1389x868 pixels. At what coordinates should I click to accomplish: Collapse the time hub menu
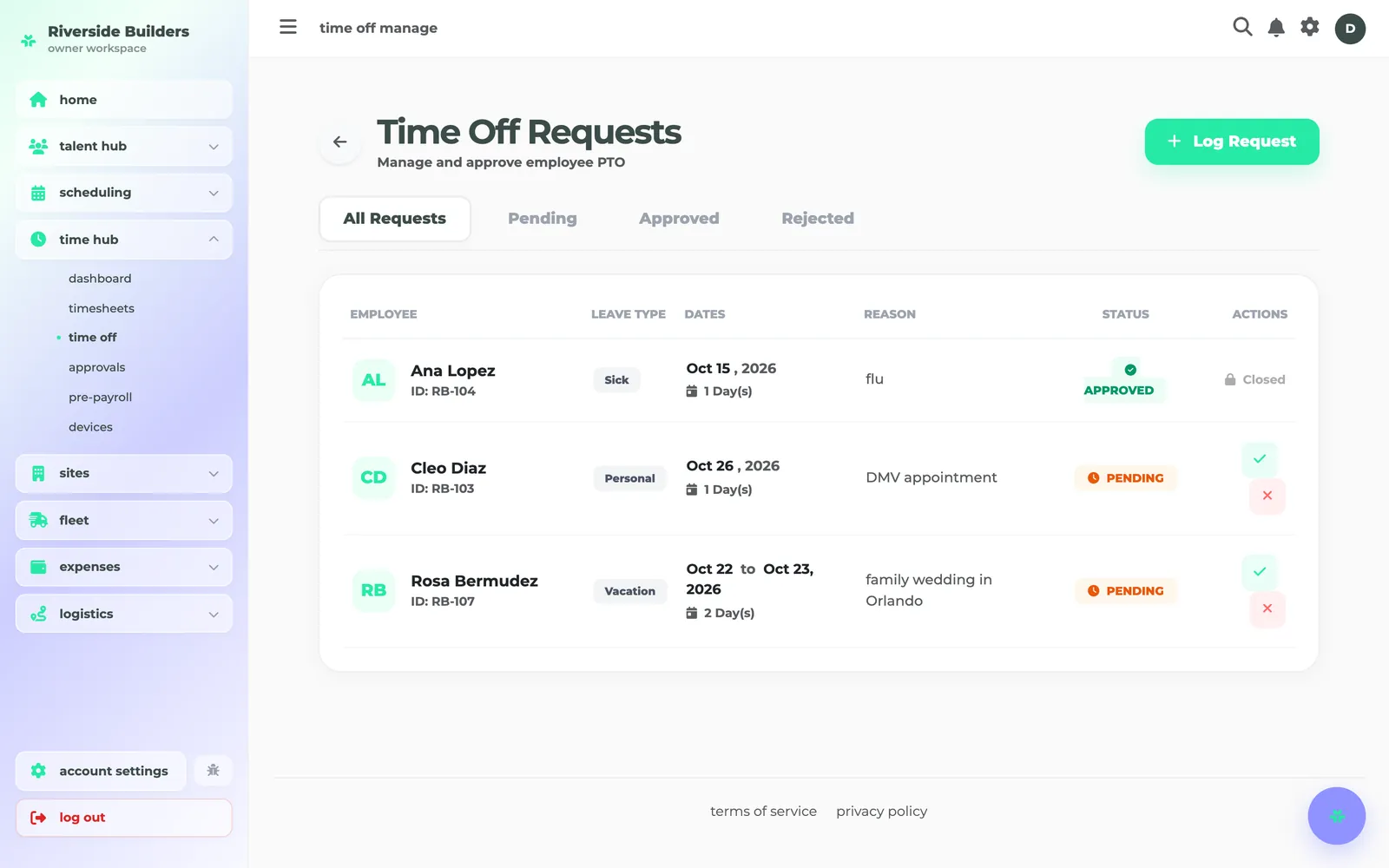(x=124, y=240)
